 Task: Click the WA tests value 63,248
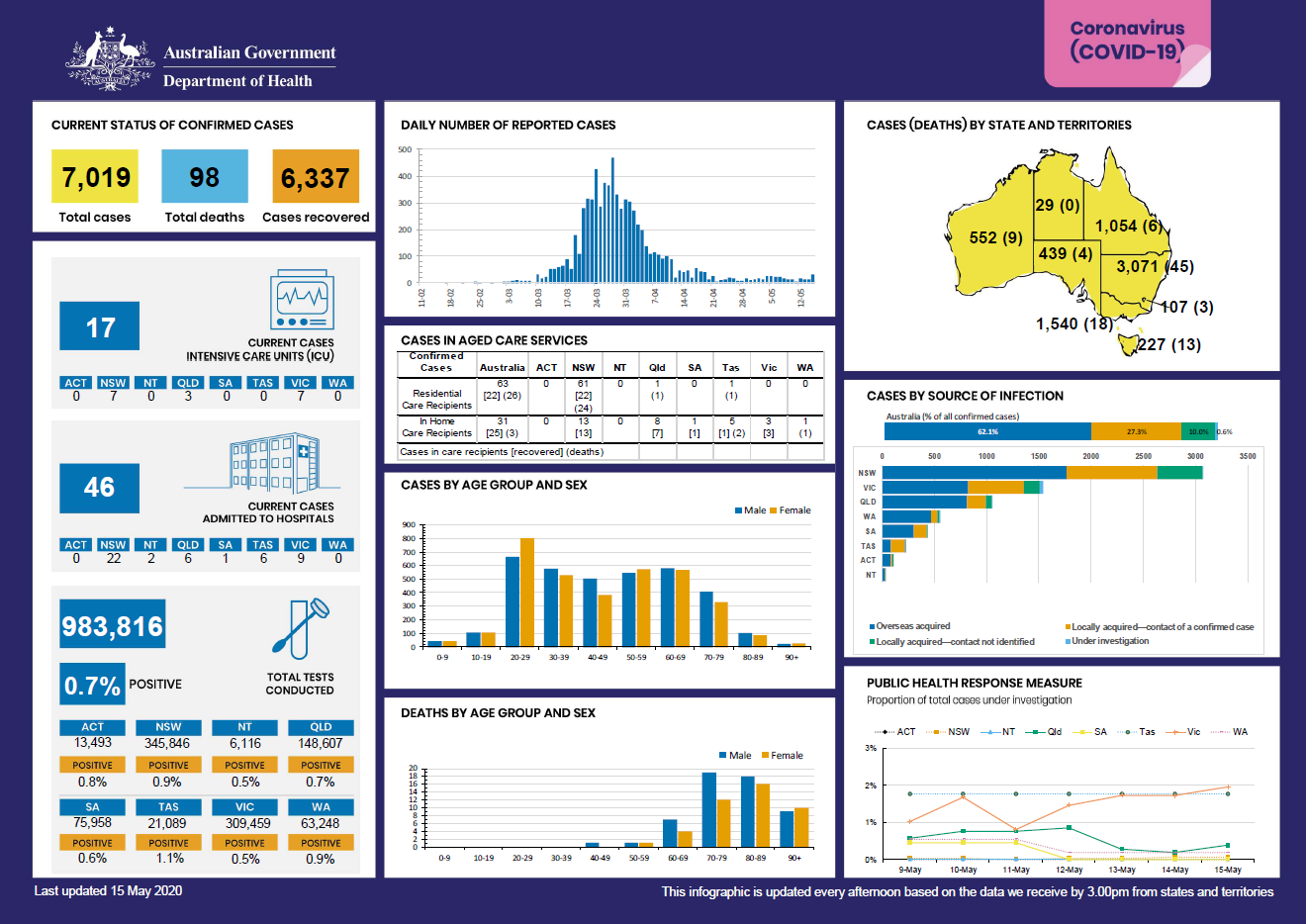(320, 822)
